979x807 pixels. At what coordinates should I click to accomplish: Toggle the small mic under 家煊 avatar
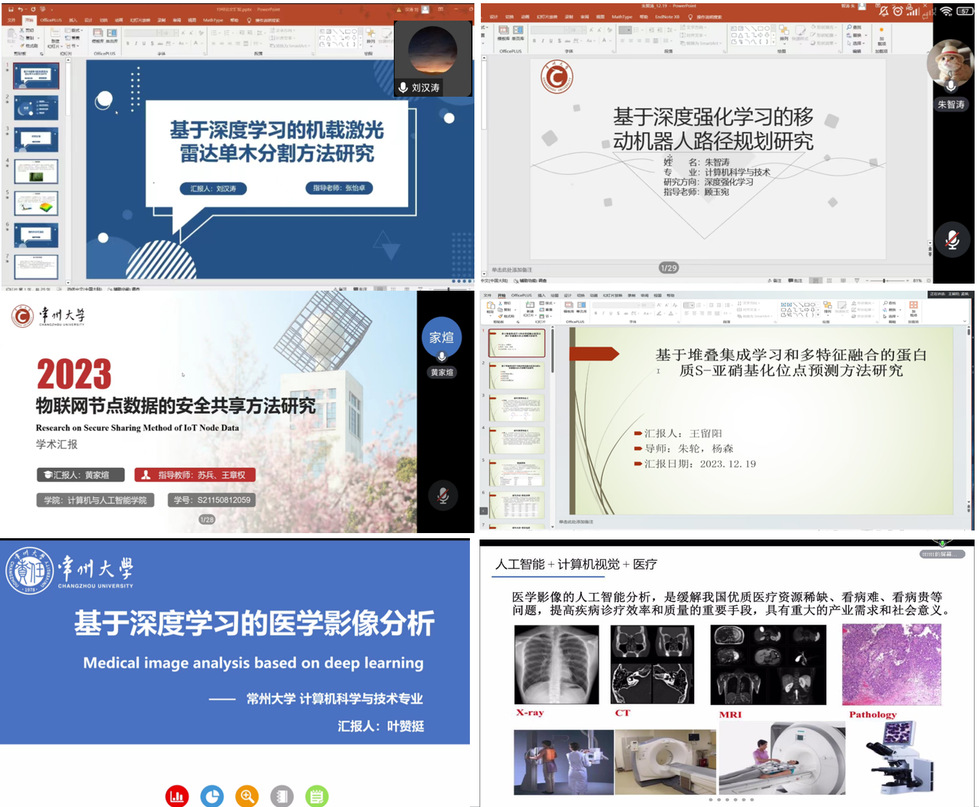(x=441, y=356)
